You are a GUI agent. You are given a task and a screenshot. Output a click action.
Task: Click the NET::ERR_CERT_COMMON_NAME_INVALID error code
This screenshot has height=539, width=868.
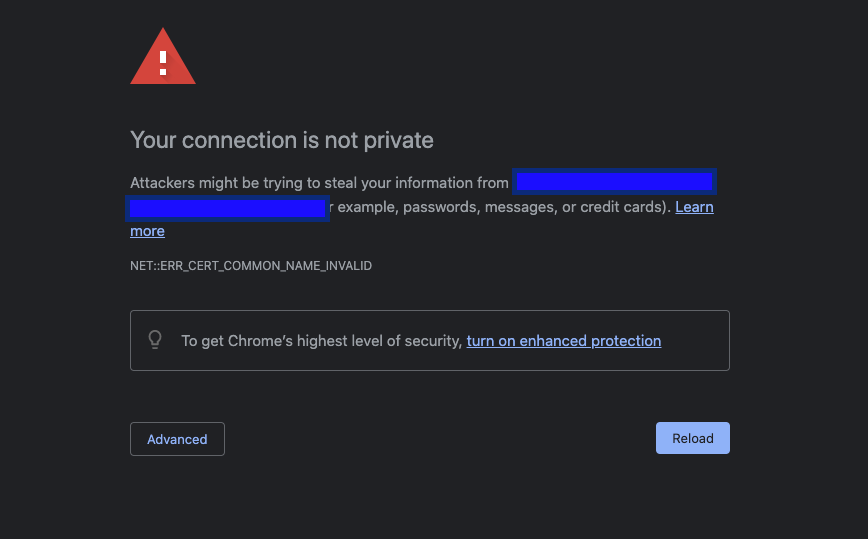251,266
